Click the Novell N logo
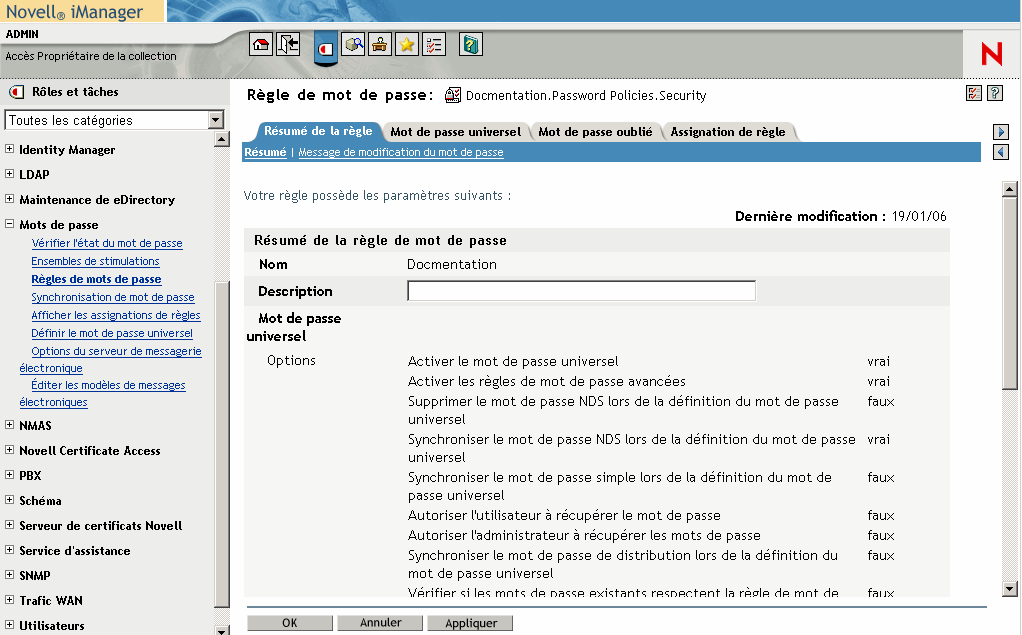 (991, 53)
